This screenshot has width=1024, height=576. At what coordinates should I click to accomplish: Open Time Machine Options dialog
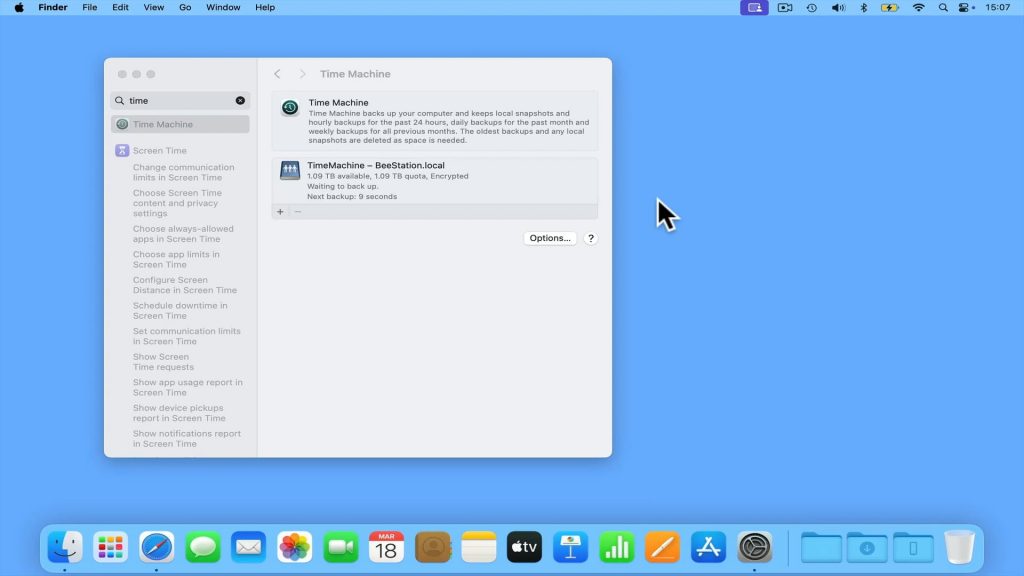pos(550,238)
